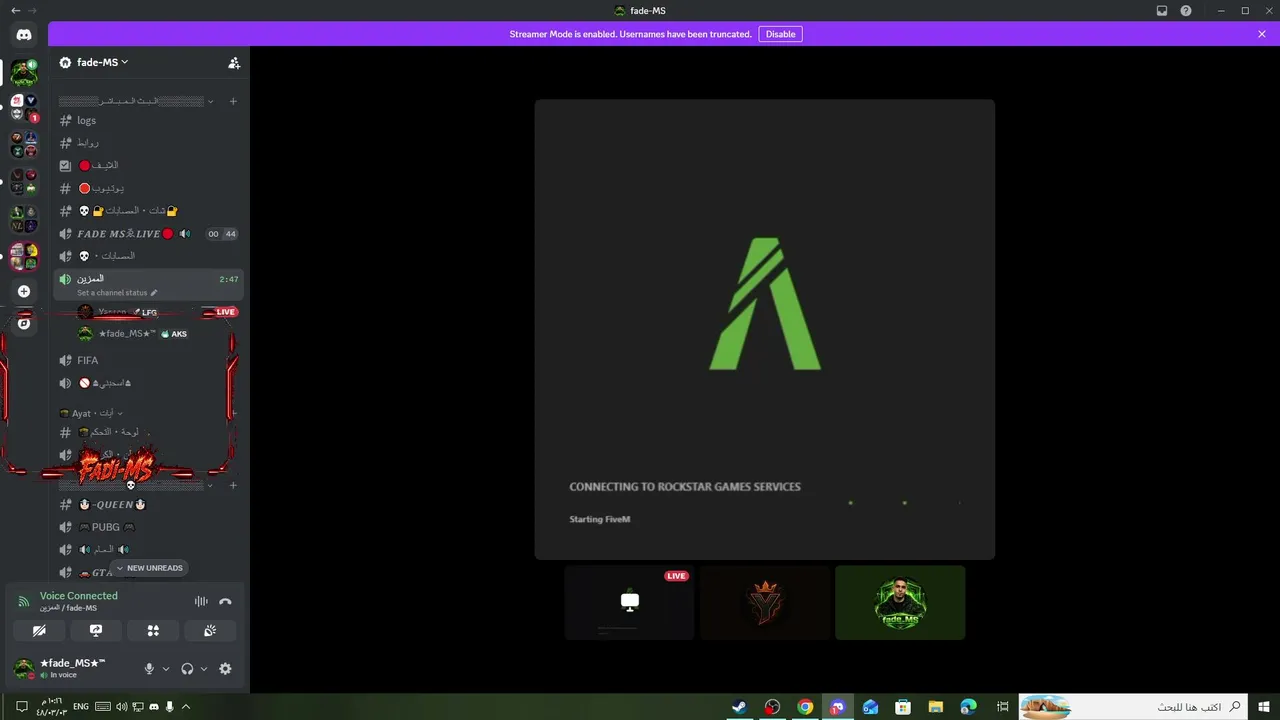Create channel in the skull category
The width and height of the screenshot is (1280, 720).
pos(233,485)
